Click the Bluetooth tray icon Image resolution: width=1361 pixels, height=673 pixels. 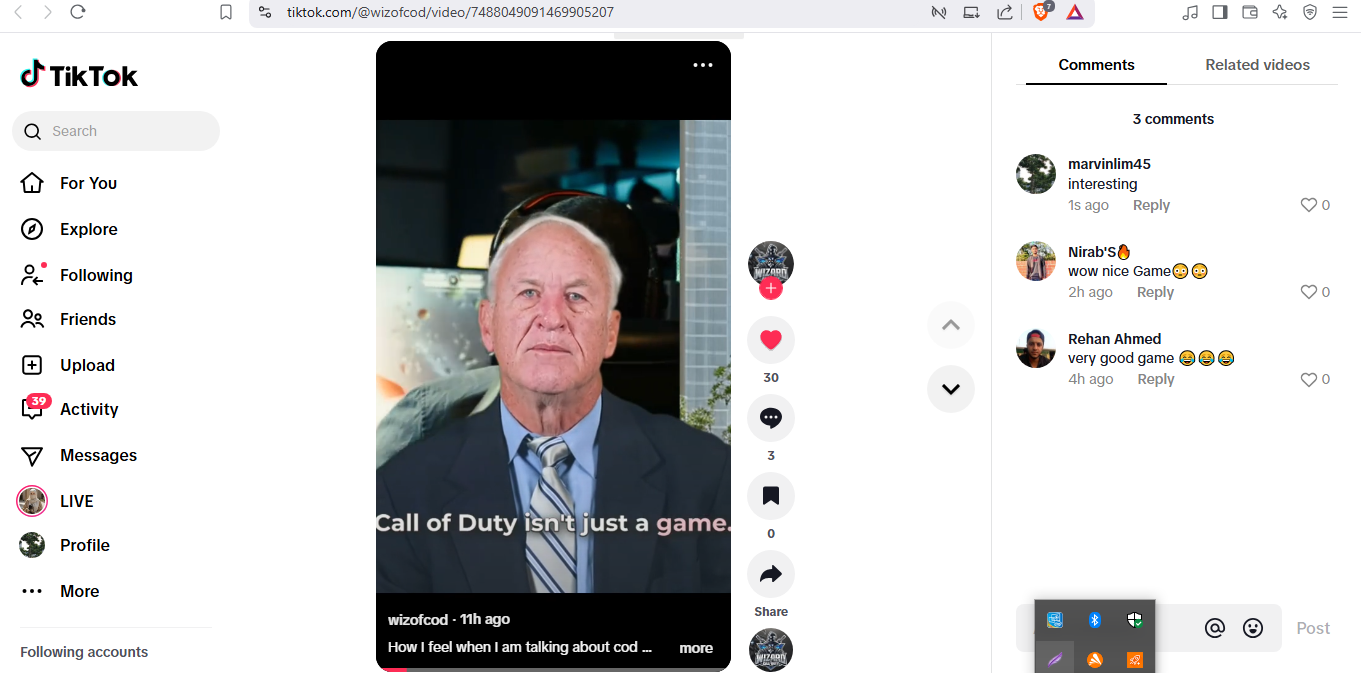point(1095,620)
